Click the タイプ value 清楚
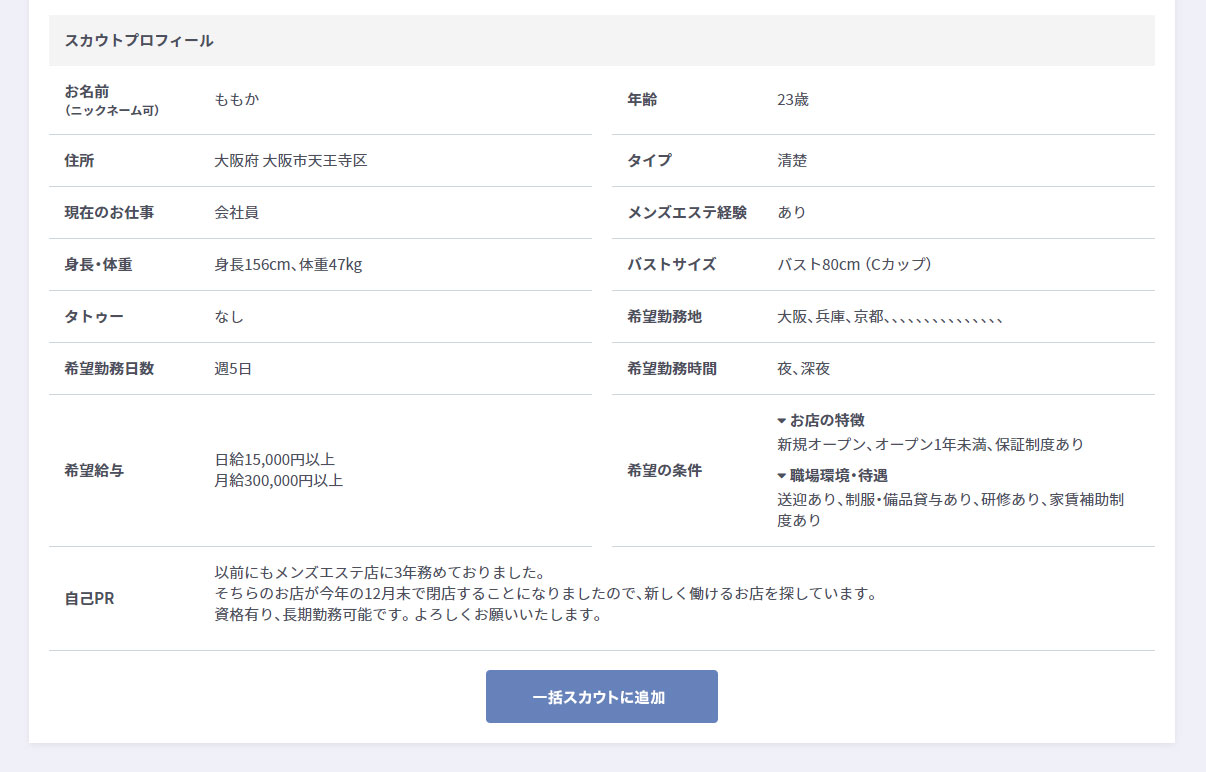Viewport: 1206px width, 772px height. pos(792,160)
